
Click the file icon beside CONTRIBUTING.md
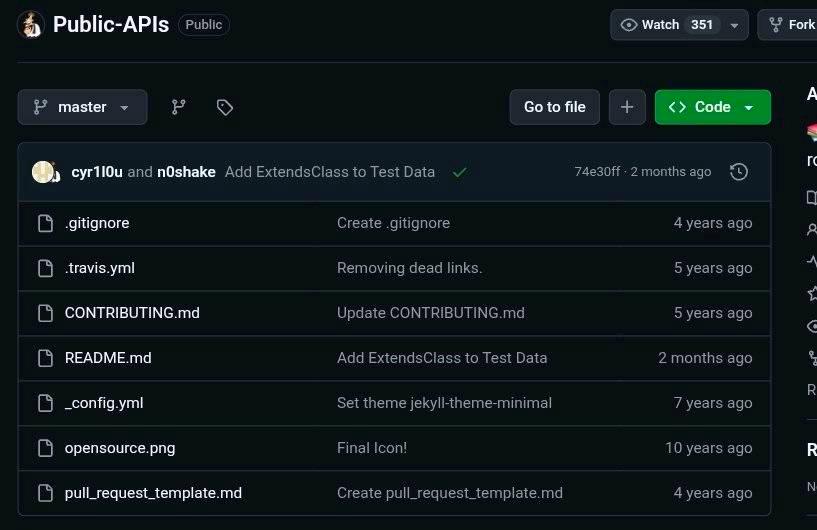pyautogui.click(x=45, y=313)
